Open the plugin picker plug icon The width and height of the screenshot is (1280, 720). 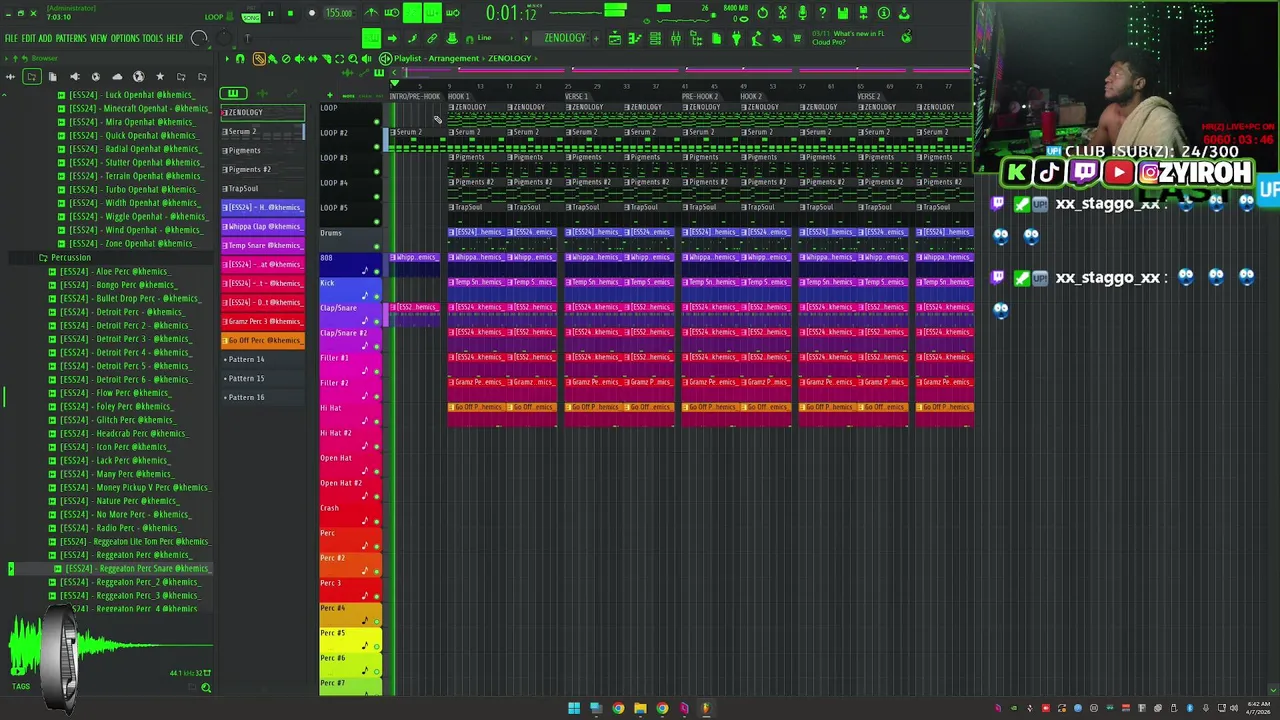[736, 38]
